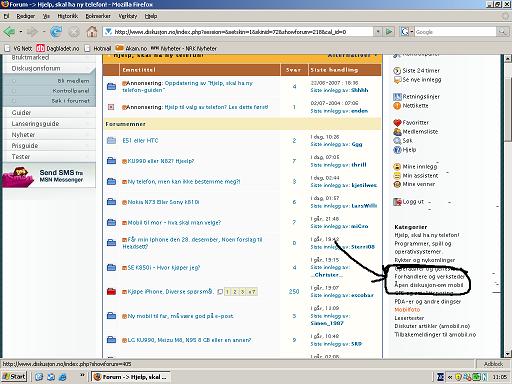Click the Retningslinjer icon

397,97
